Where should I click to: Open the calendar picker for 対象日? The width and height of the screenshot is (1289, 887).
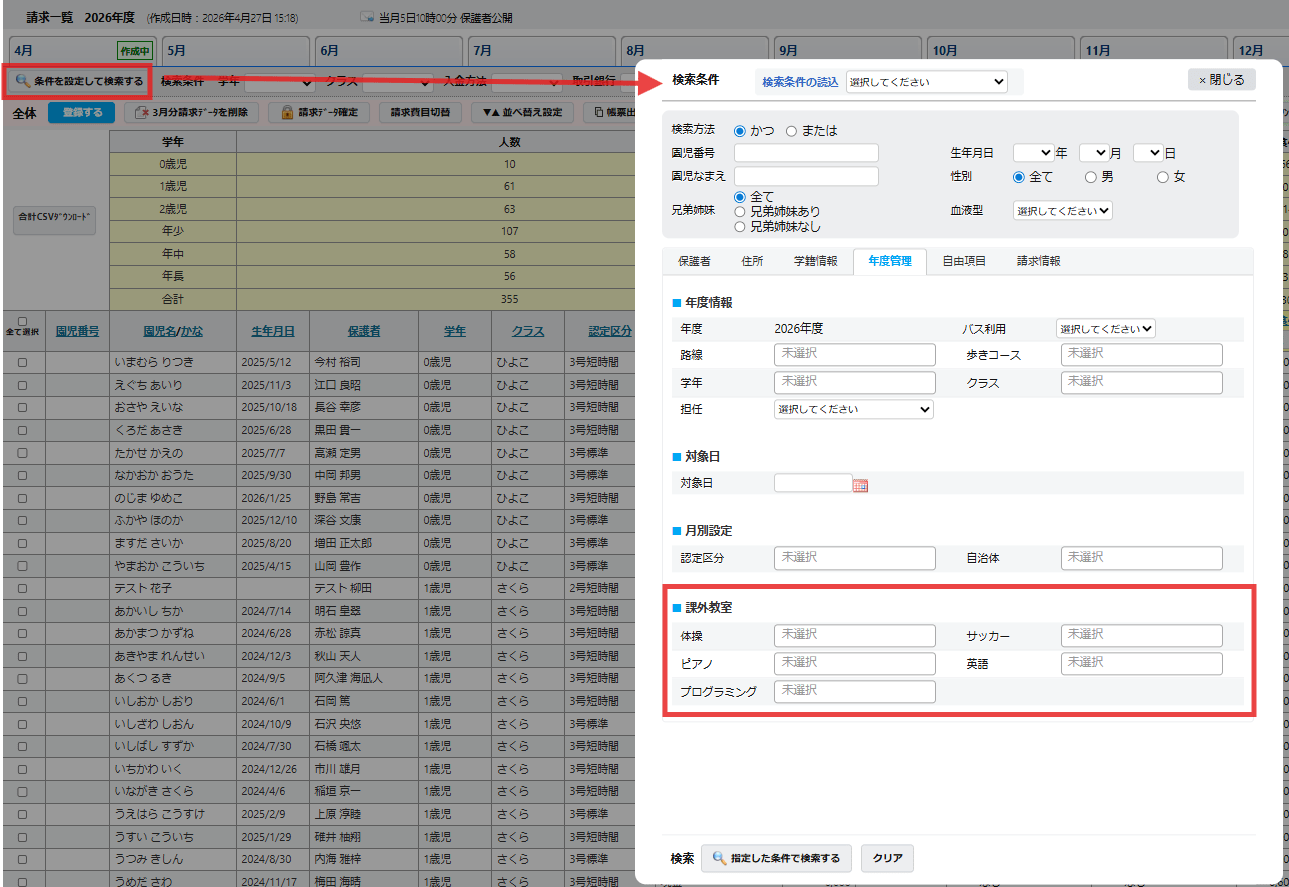(x=860, y=485)
